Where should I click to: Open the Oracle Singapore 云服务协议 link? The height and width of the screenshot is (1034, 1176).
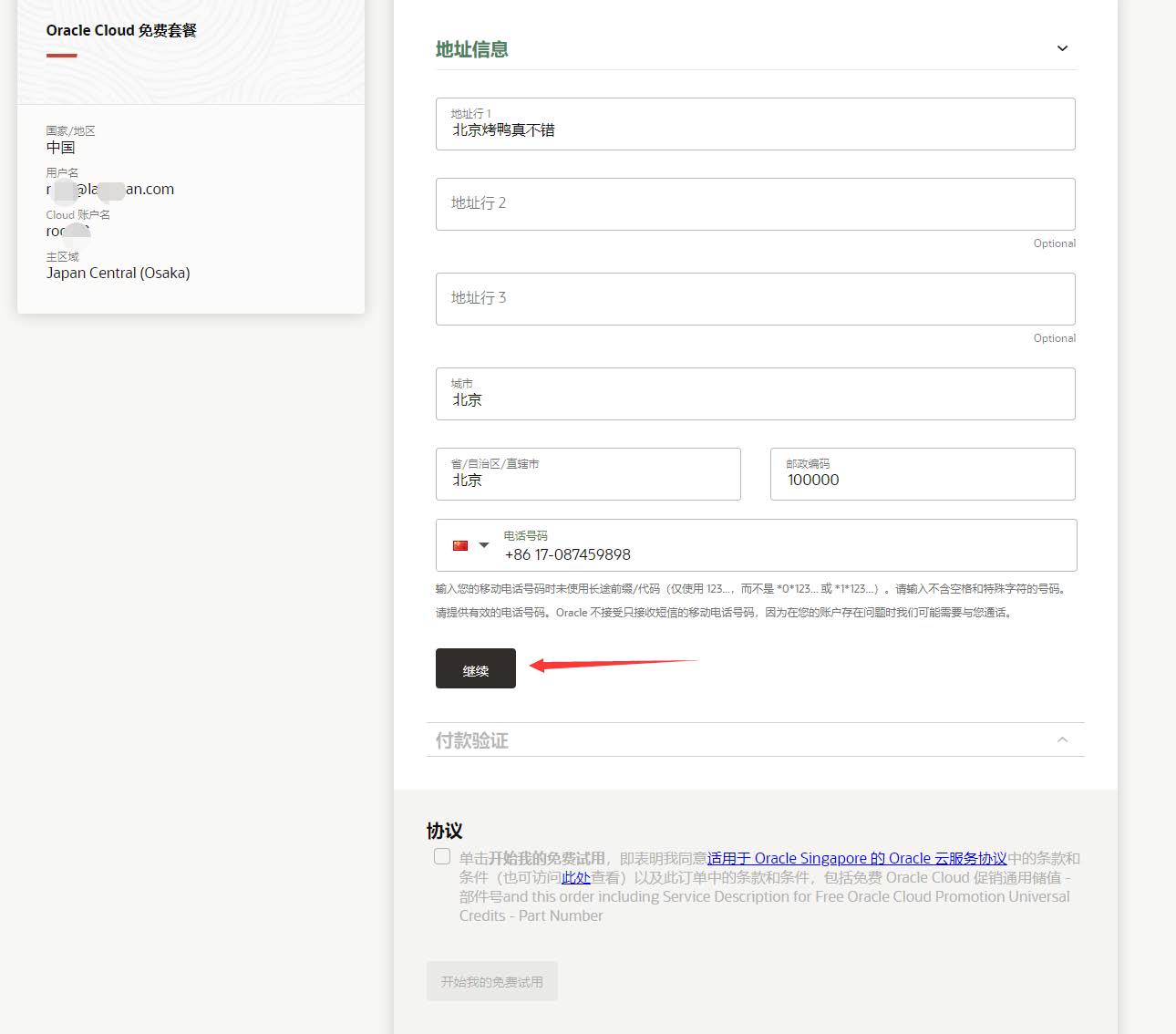857,858
